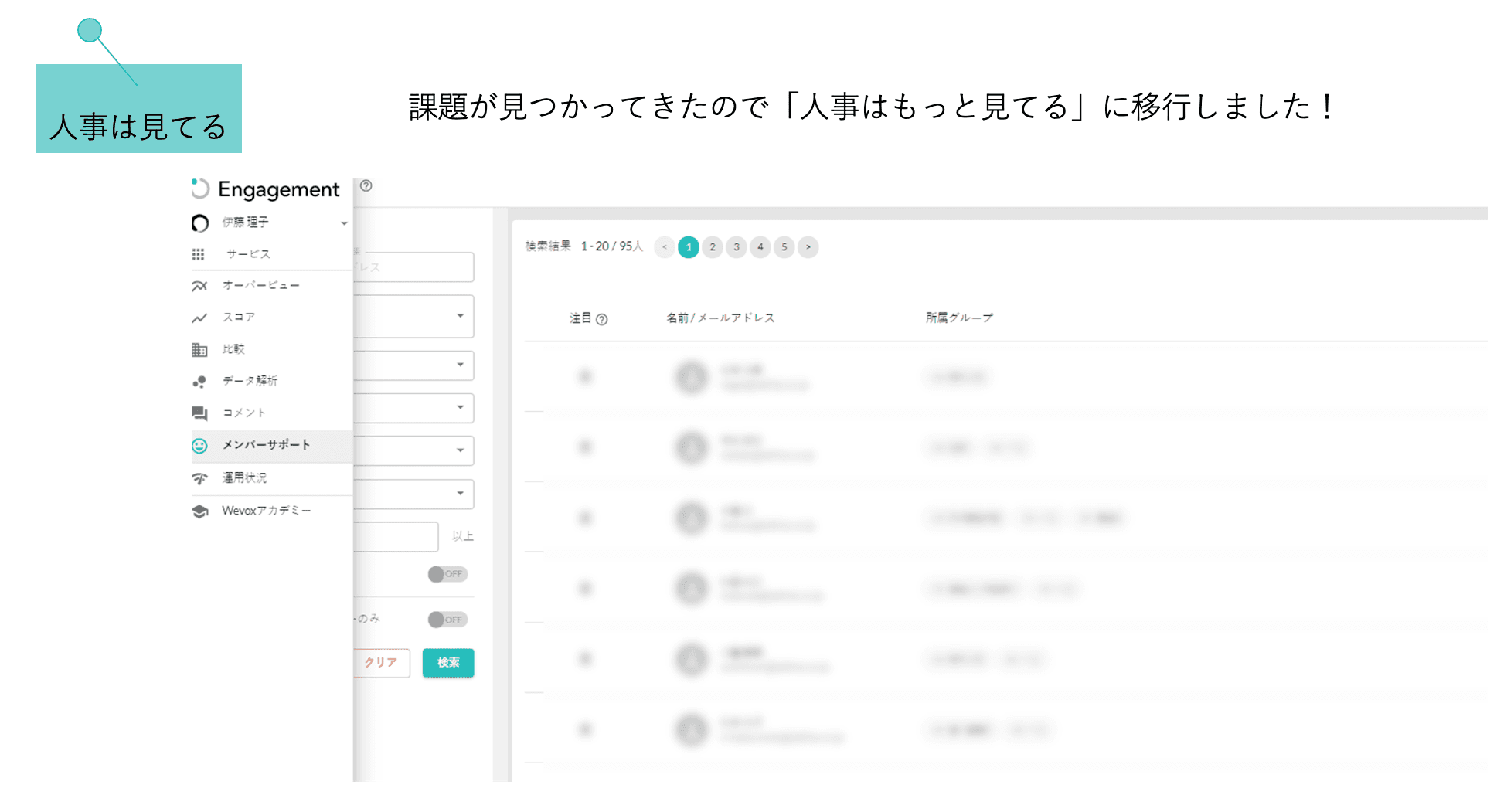This screenshot has width=1497, height=812.
Task: Toggle the upper OFF switch in filter panel
Action: pos(447,574)
